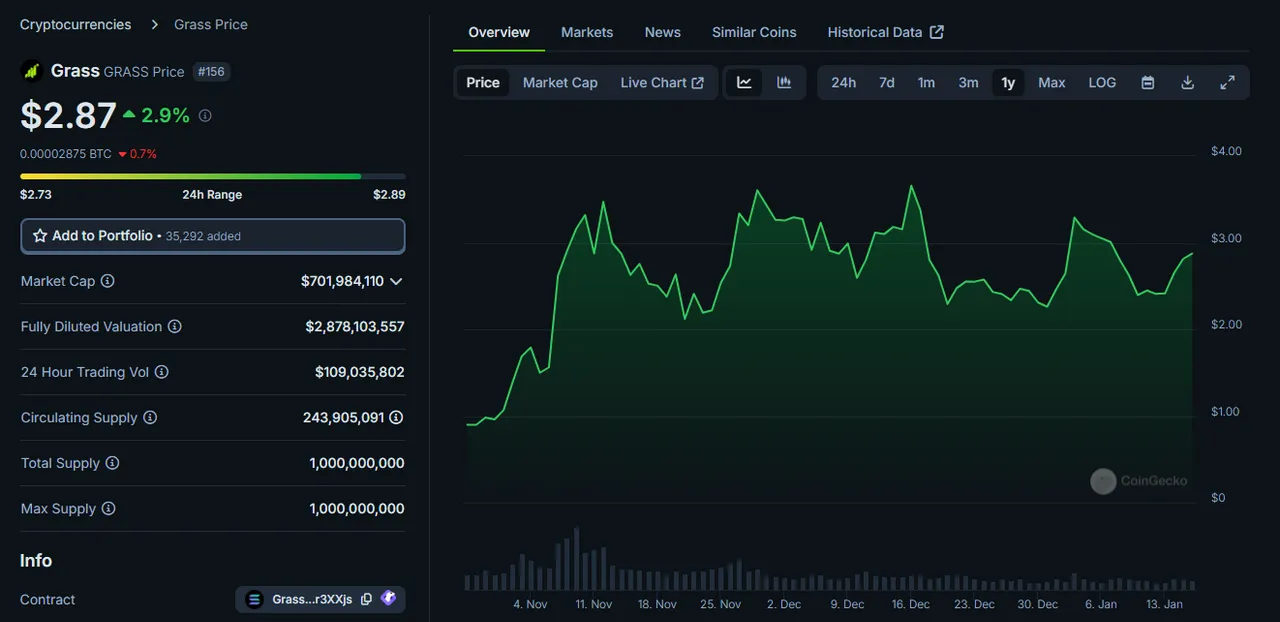Click the Total Supply info icon
Screen dimensions: 1280x622
click(x=112, y=463)
